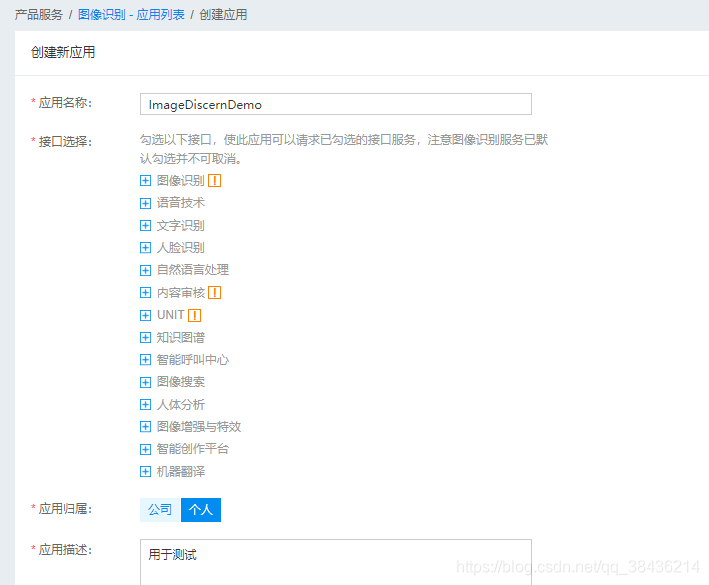Click the UNIT tree label
The height and width of the screenshot is (585, 709).
170,315
